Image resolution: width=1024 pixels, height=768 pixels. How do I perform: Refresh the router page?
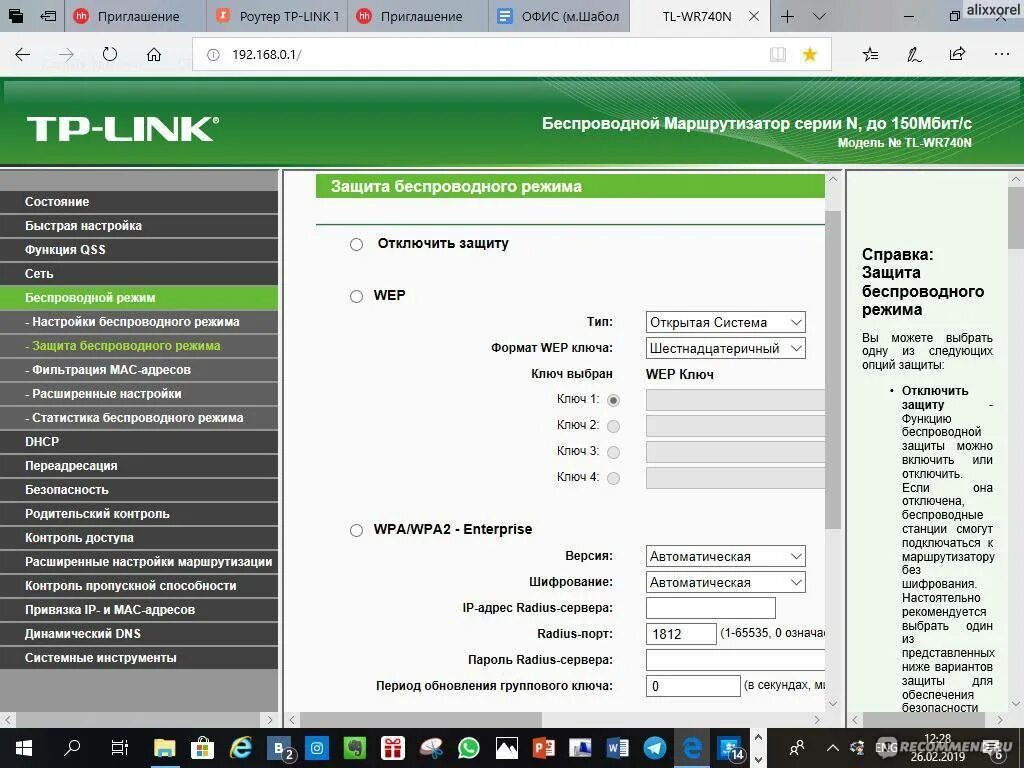point(110,55)
